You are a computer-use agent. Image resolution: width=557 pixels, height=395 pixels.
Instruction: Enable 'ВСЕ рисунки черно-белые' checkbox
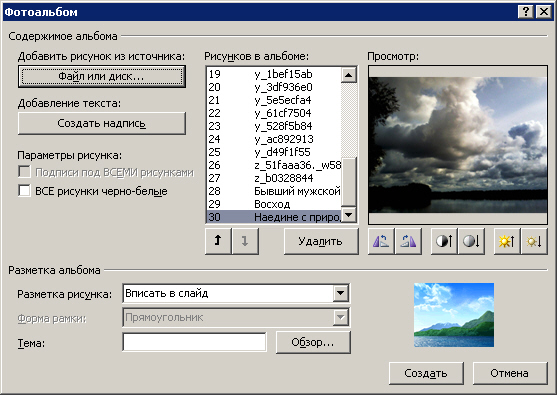24,191
